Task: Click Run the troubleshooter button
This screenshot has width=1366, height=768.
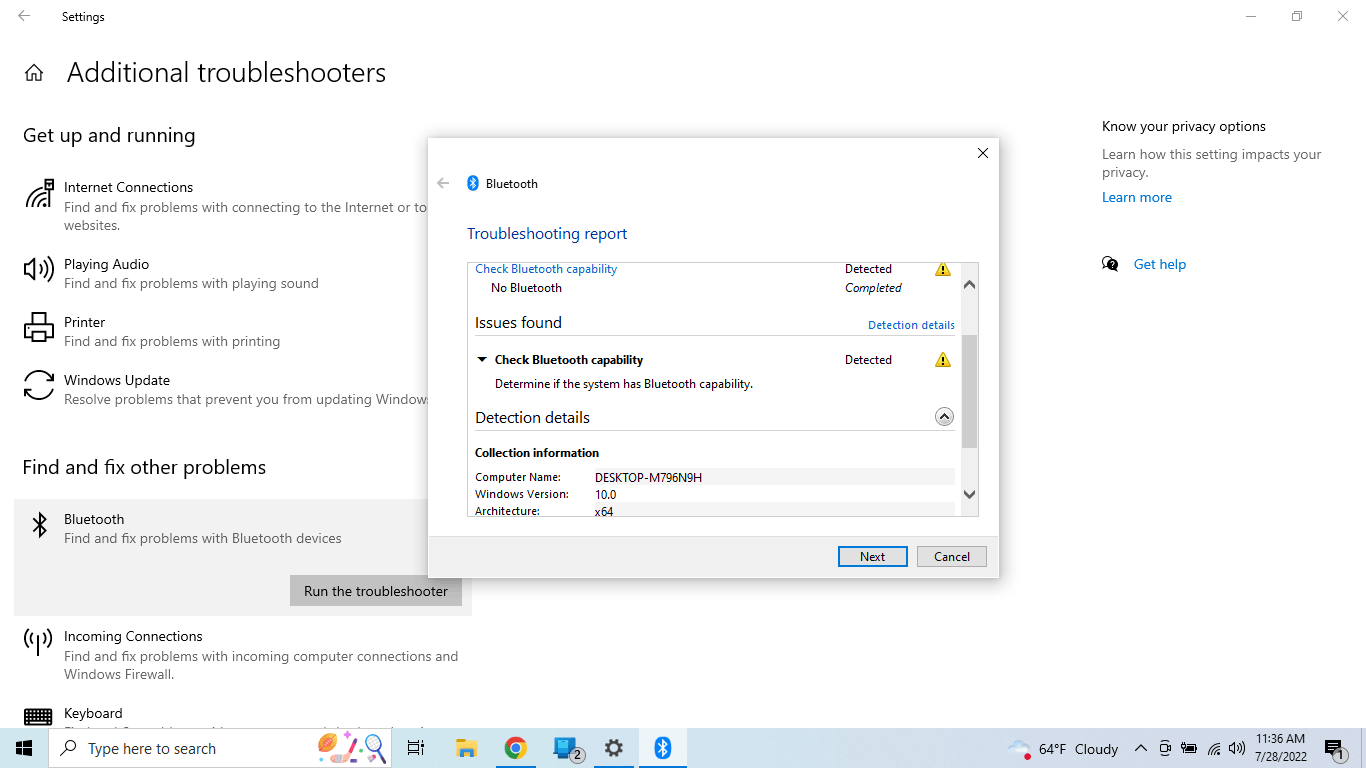Action: [x=375, y=591]
